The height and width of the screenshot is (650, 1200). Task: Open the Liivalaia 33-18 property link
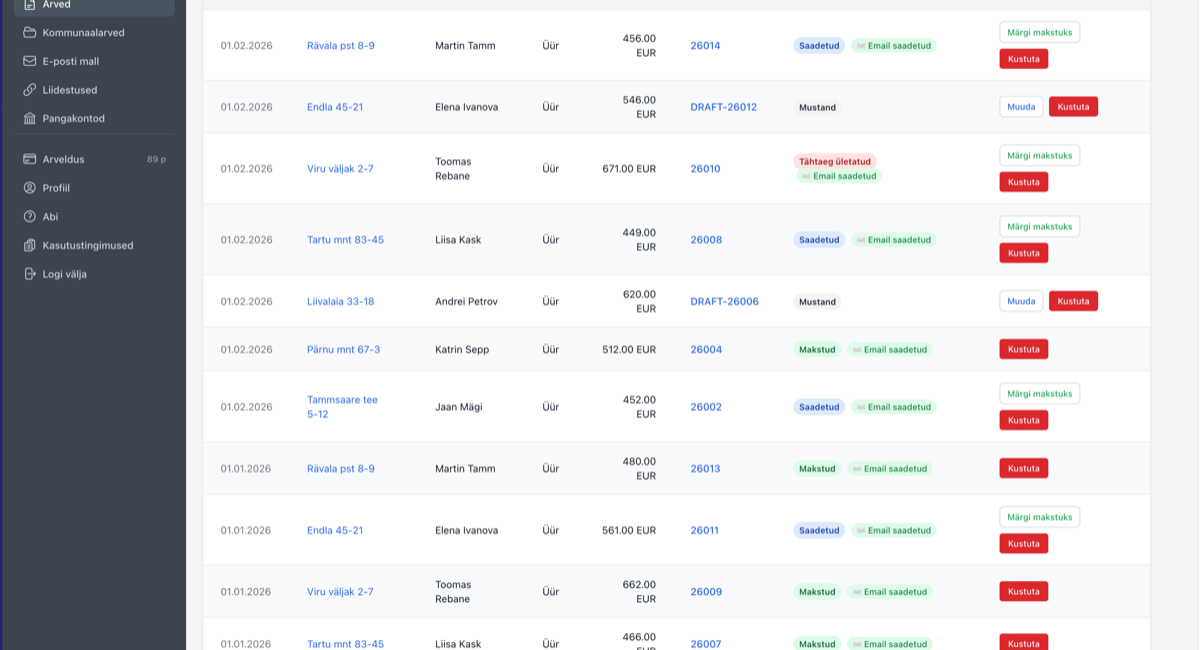tap(340, 301)
